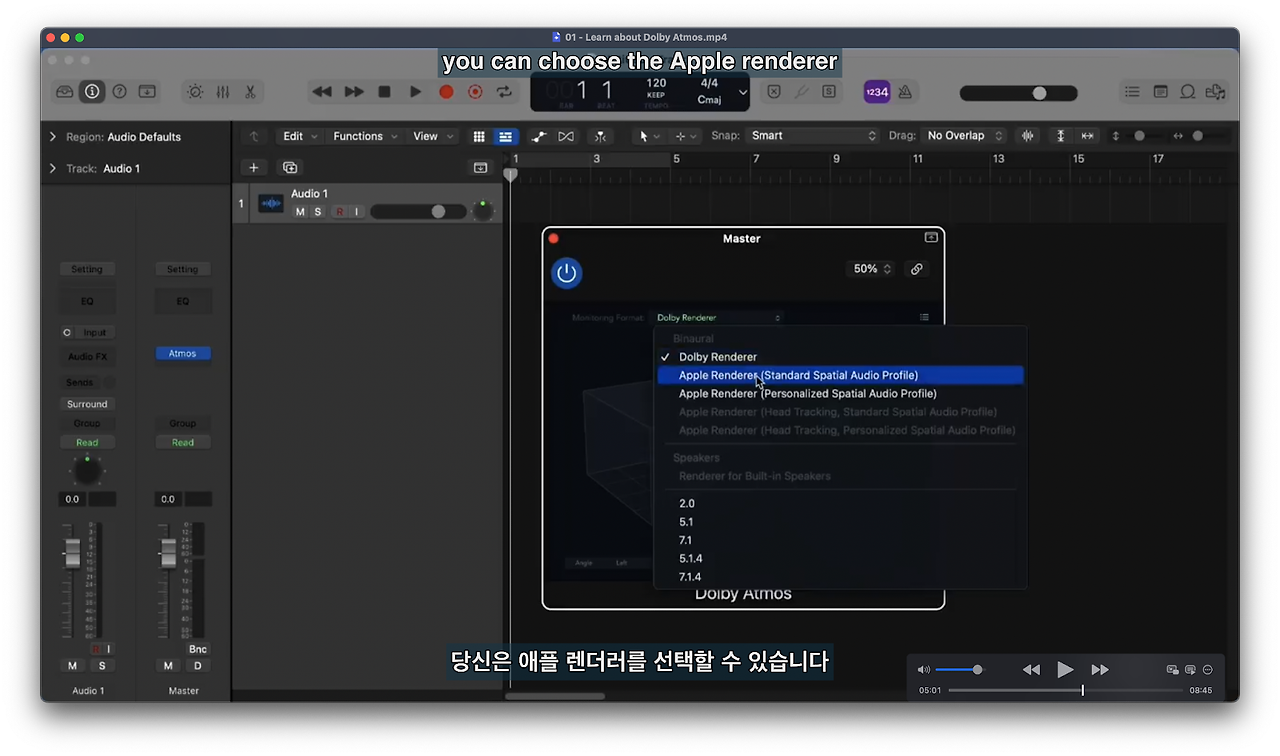The height and width of the screenshot is (756, 1280).
Task: Record-enable Audio 1 track header R button
Action: [340, 212]
